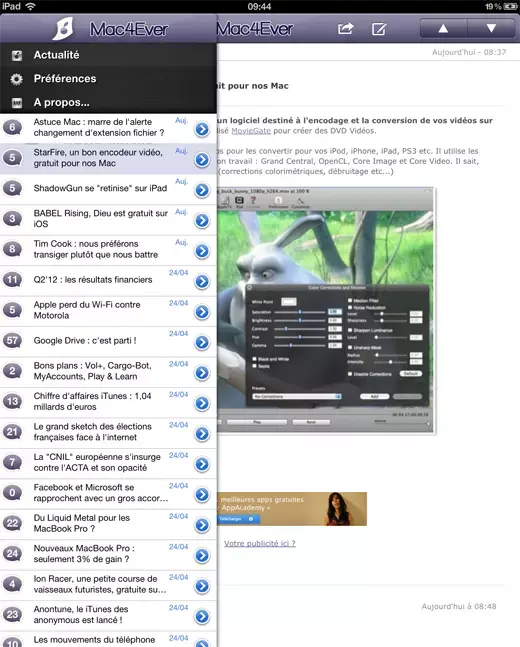Open the disclosure arrow for Astuce Mac article
This screenshot has height=647, width=520.
tap(202, 129)
